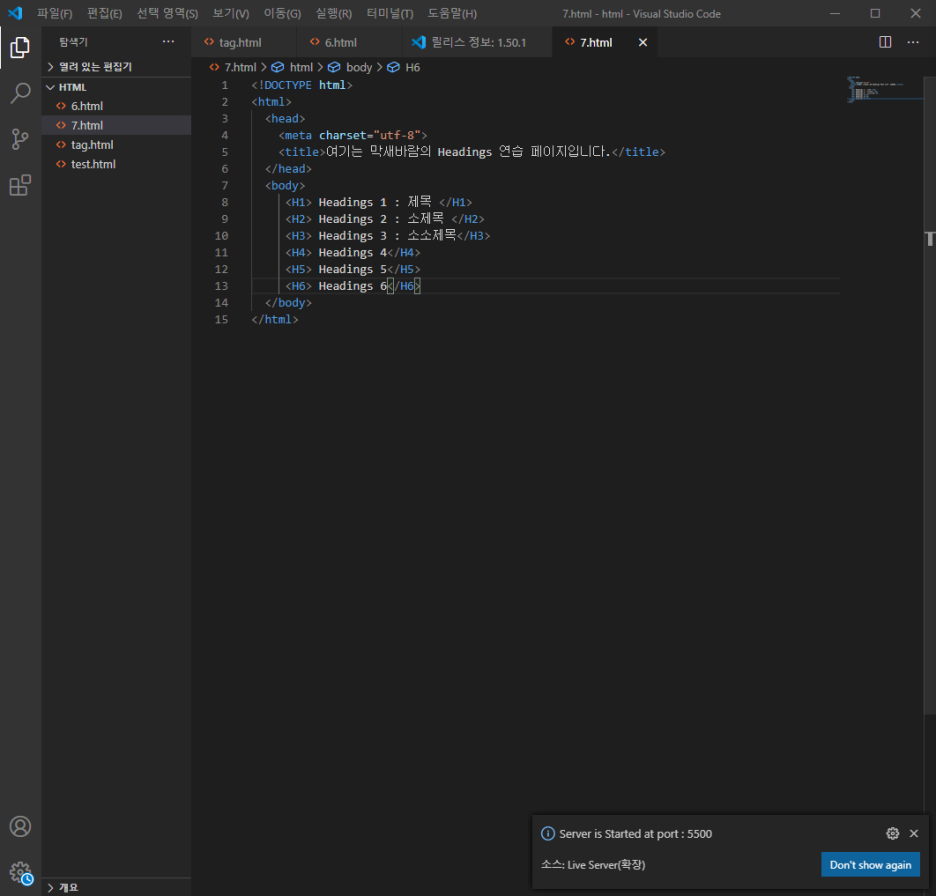The width and height of the screenshot is (936, 896).
Task: Open the Search view in activity bar
Action: point(20,93)
